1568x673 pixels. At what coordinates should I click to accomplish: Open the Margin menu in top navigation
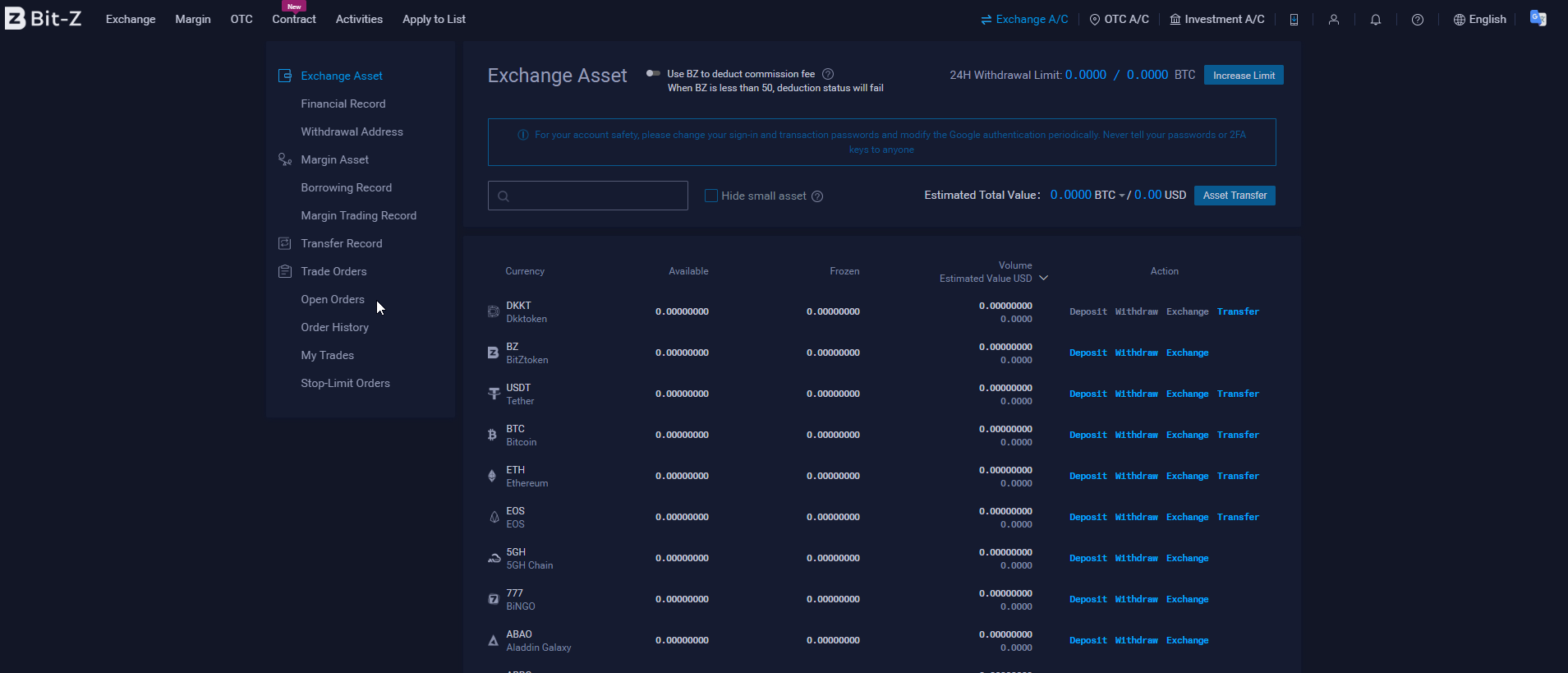coord(193,20)
